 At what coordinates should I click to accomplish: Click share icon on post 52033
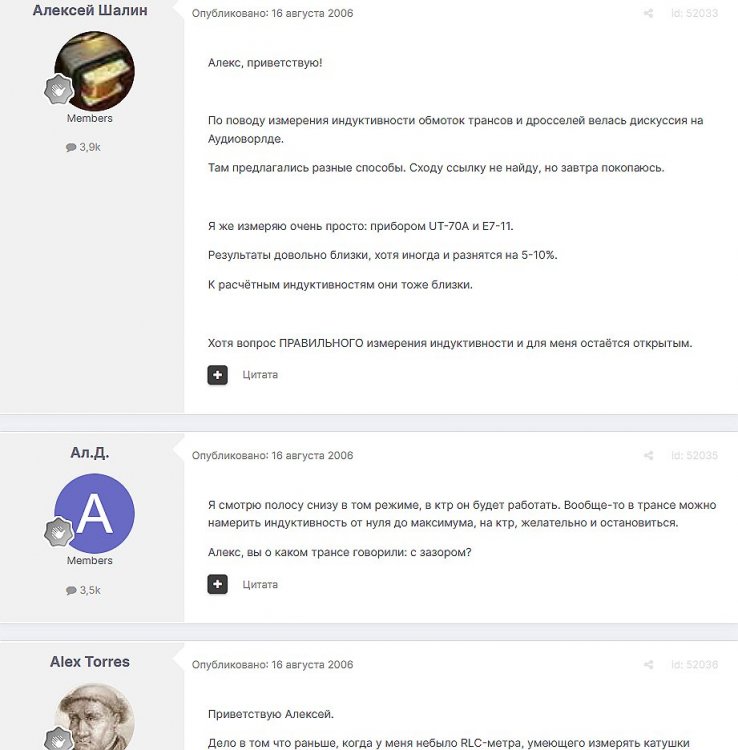point(648,13)
